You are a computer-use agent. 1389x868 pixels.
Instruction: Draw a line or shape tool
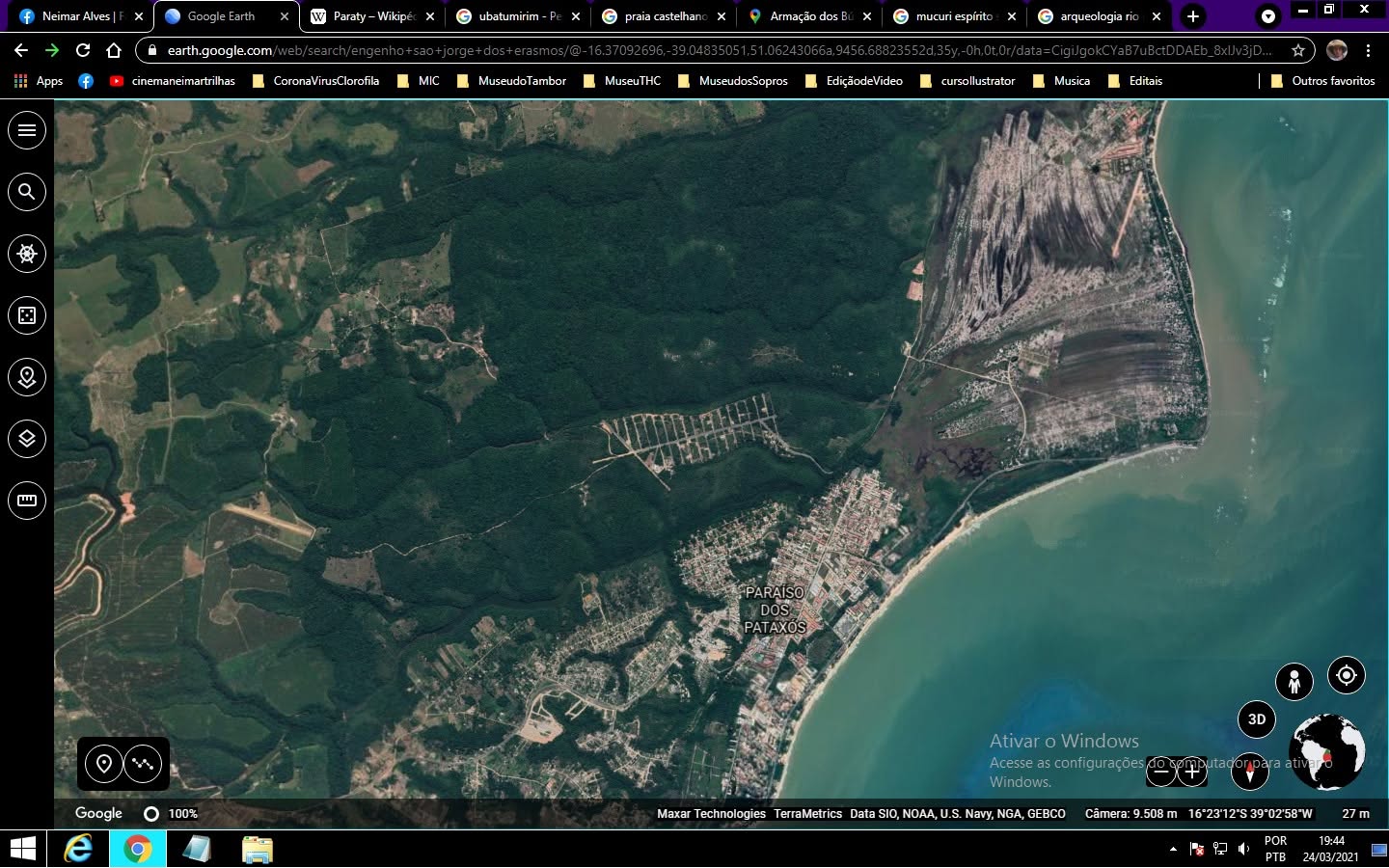pos(143,765)
